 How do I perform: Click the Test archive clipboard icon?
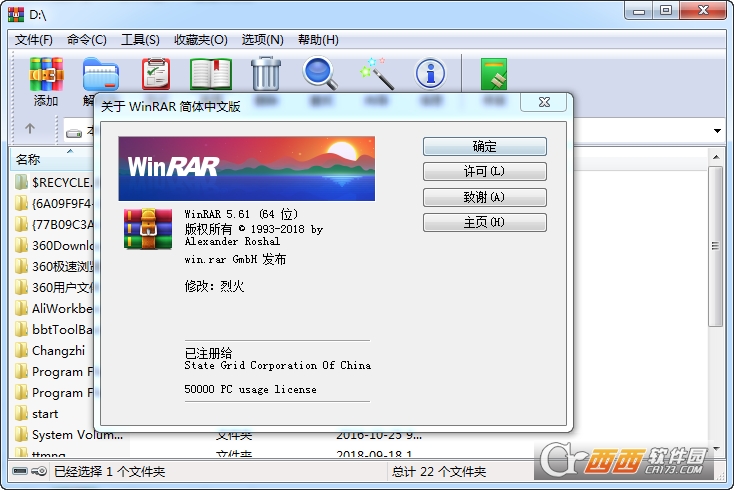(x=156, y=75)
